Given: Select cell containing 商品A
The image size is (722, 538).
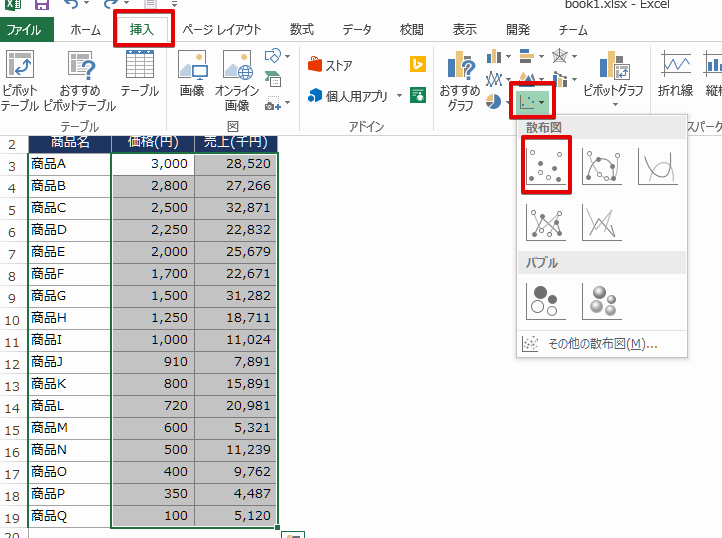Looking at the screenshot, I should coord(70,164).
